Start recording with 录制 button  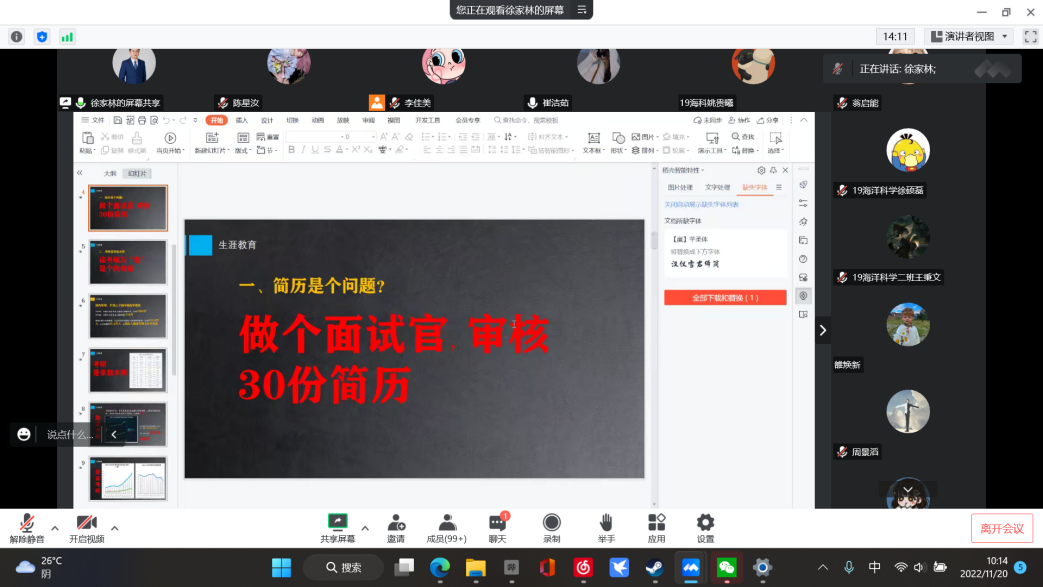click(551, 526)
